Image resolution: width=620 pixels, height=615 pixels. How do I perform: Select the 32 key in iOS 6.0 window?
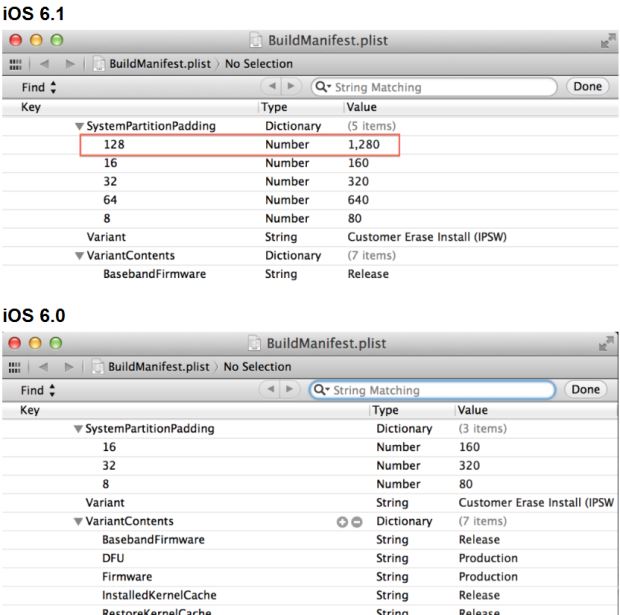[x=109, y=466]
